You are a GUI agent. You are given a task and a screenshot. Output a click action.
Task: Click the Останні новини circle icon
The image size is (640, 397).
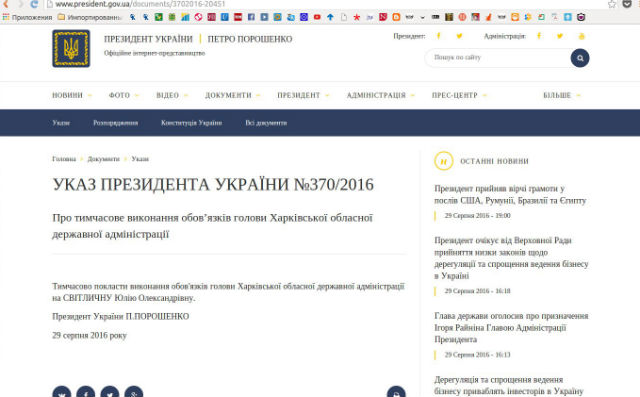point(444,161)
